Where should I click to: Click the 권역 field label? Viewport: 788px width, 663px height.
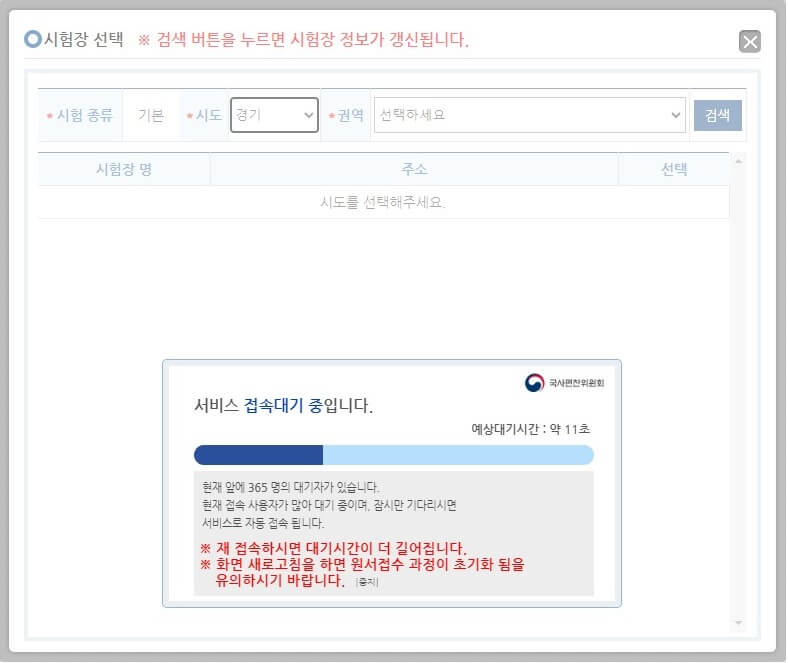coord(350,115)
